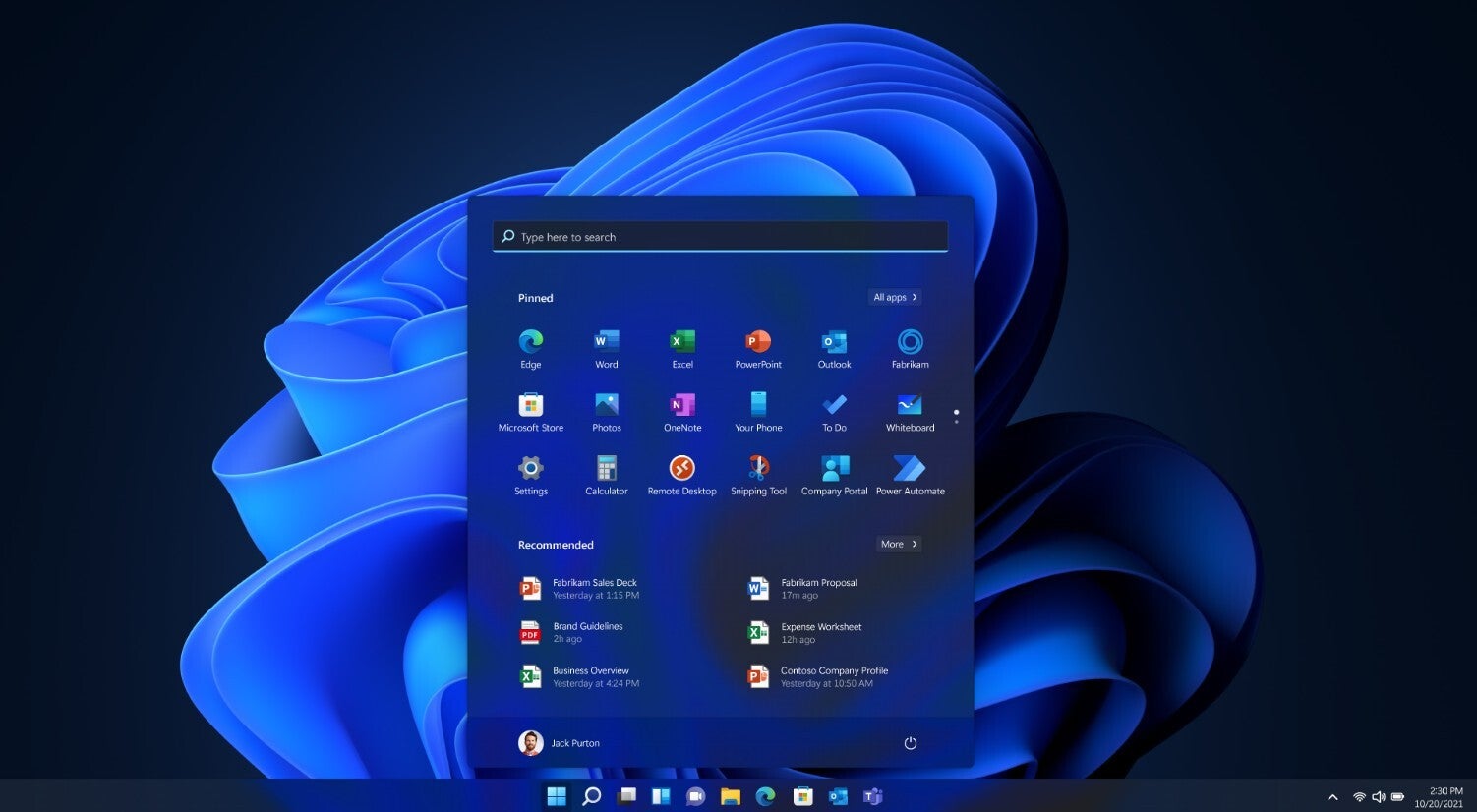Launch Microsoft Teams from the taskbar

pos(871,796)
